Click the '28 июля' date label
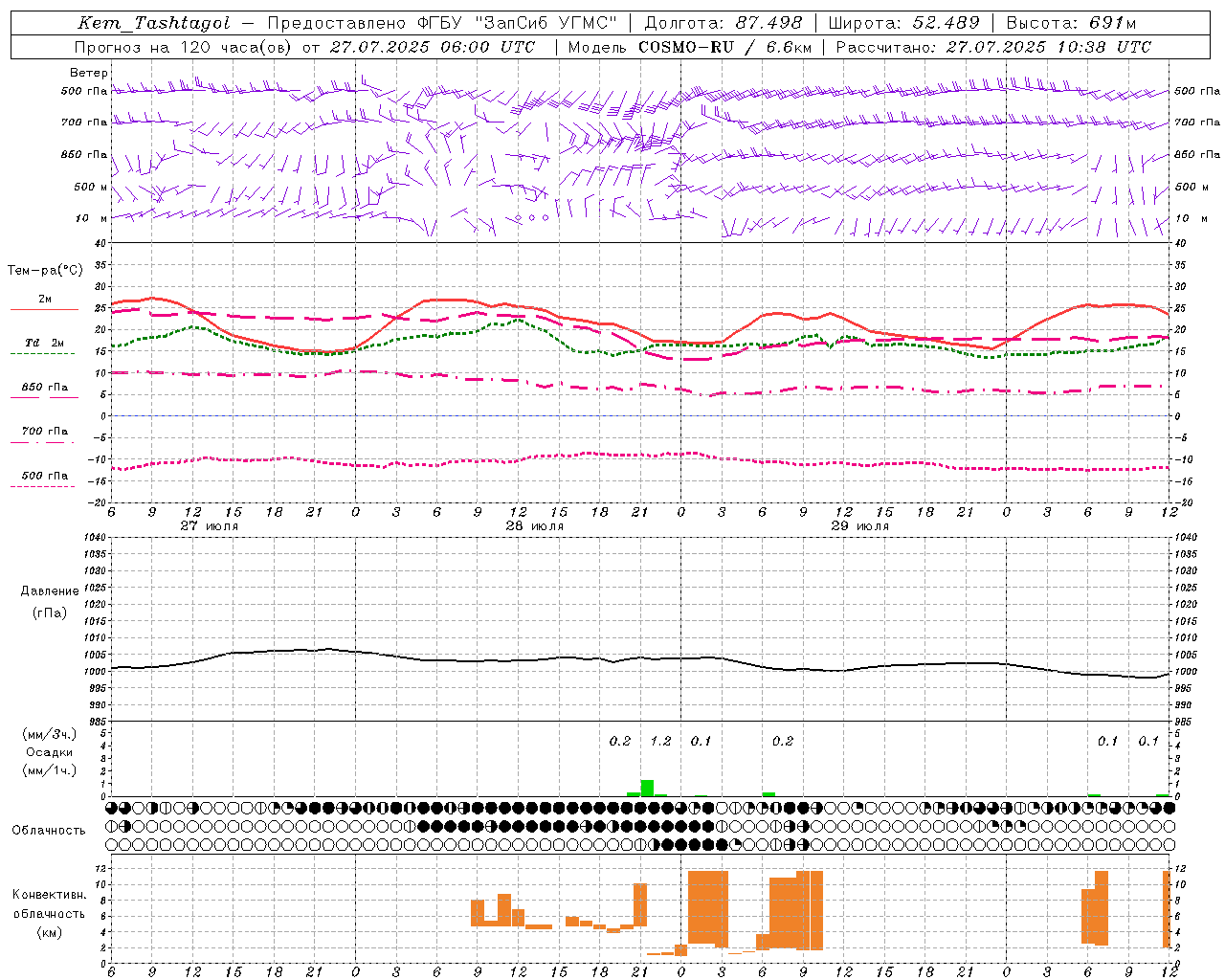Image resolution: width=1225 pixels, height=980 pixels. pyautogui.click(x=534, y=526)
